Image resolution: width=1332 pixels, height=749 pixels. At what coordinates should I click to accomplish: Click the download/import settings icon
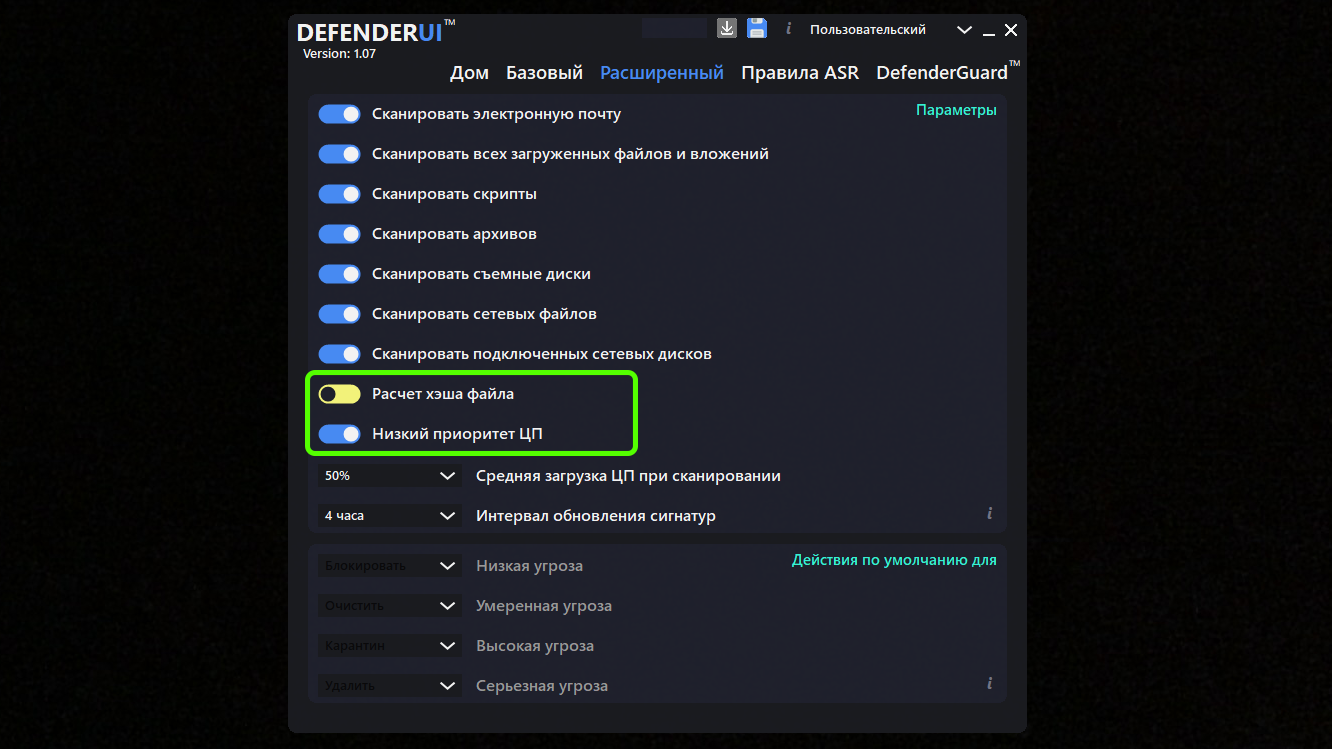(x=727, y=29)
